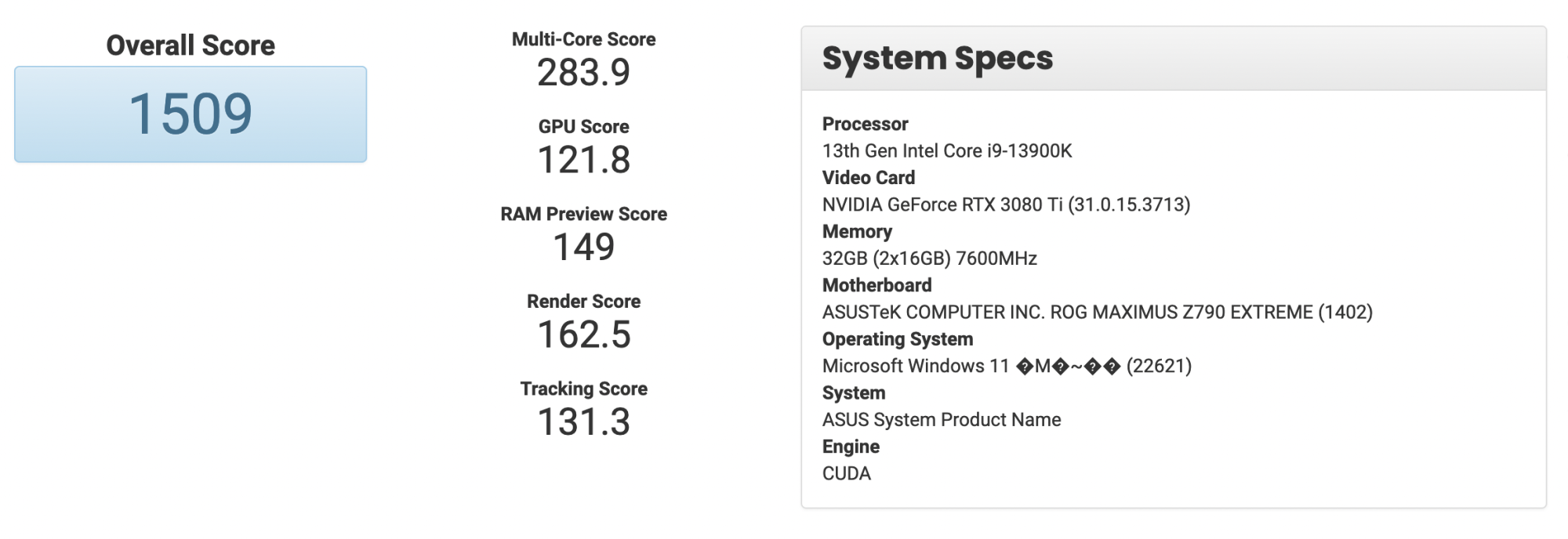
Task: Select the CUDA engine value
Action: 846,473
